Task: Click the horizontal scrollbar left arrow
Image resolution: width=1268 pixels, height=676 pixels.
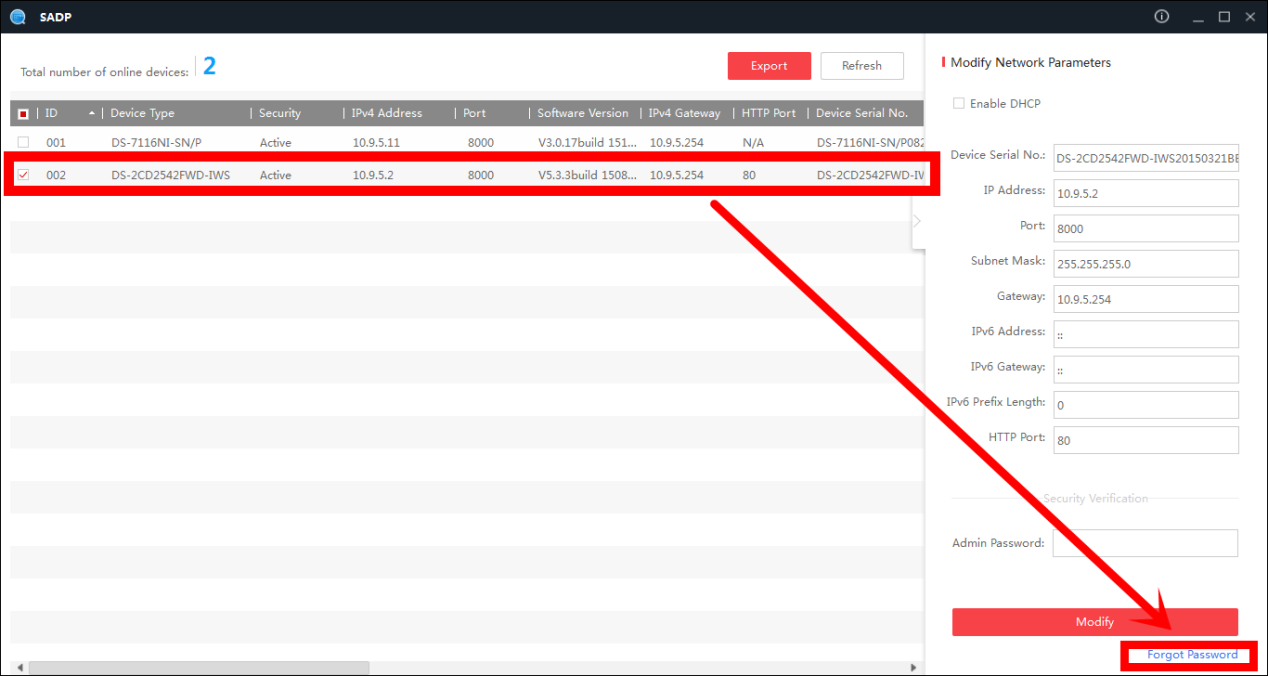Action: tap(17, 667)
